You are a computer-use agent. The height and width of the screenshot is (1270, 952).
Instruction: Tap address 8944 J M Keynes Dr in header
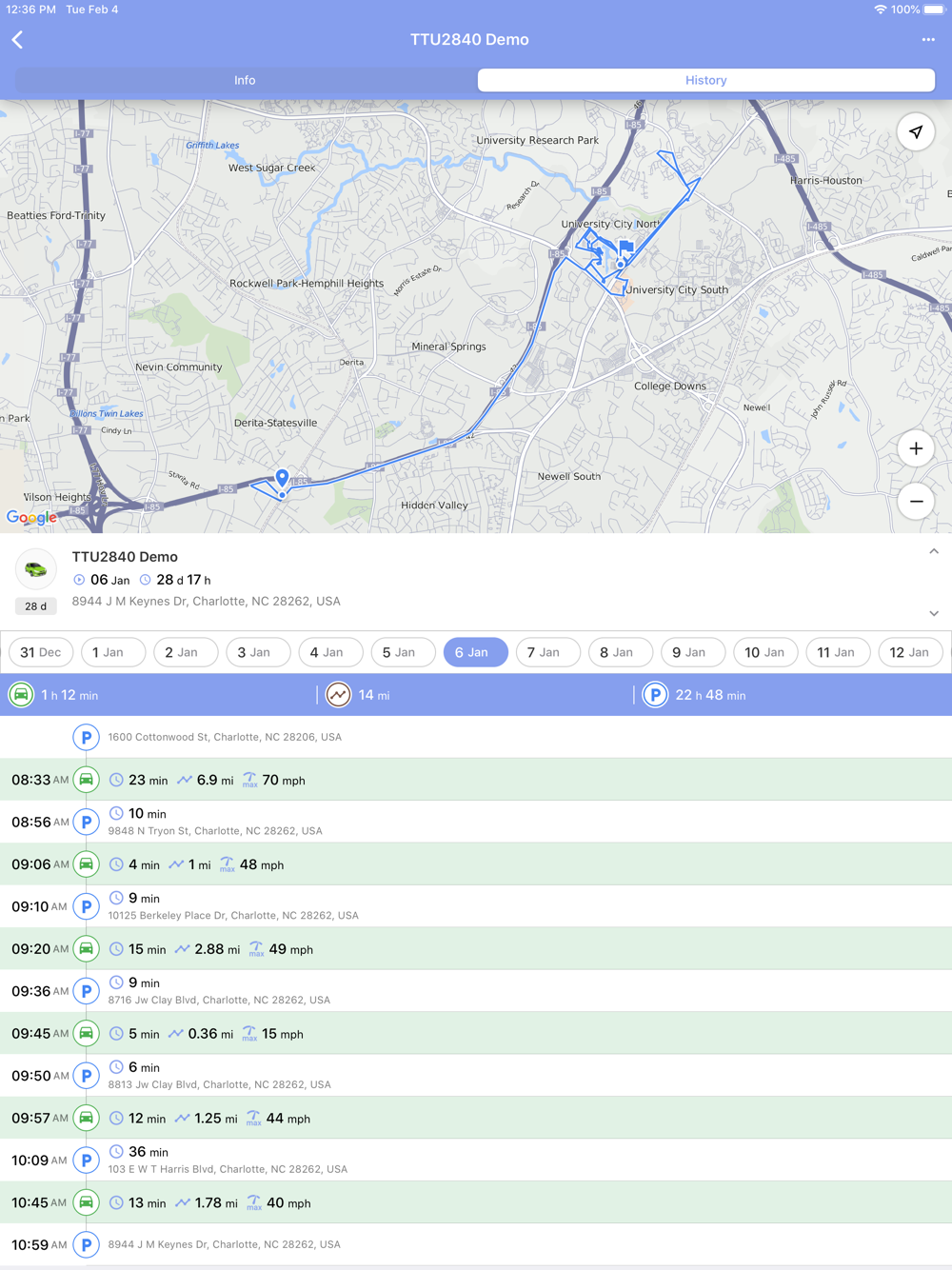[206, 602]
